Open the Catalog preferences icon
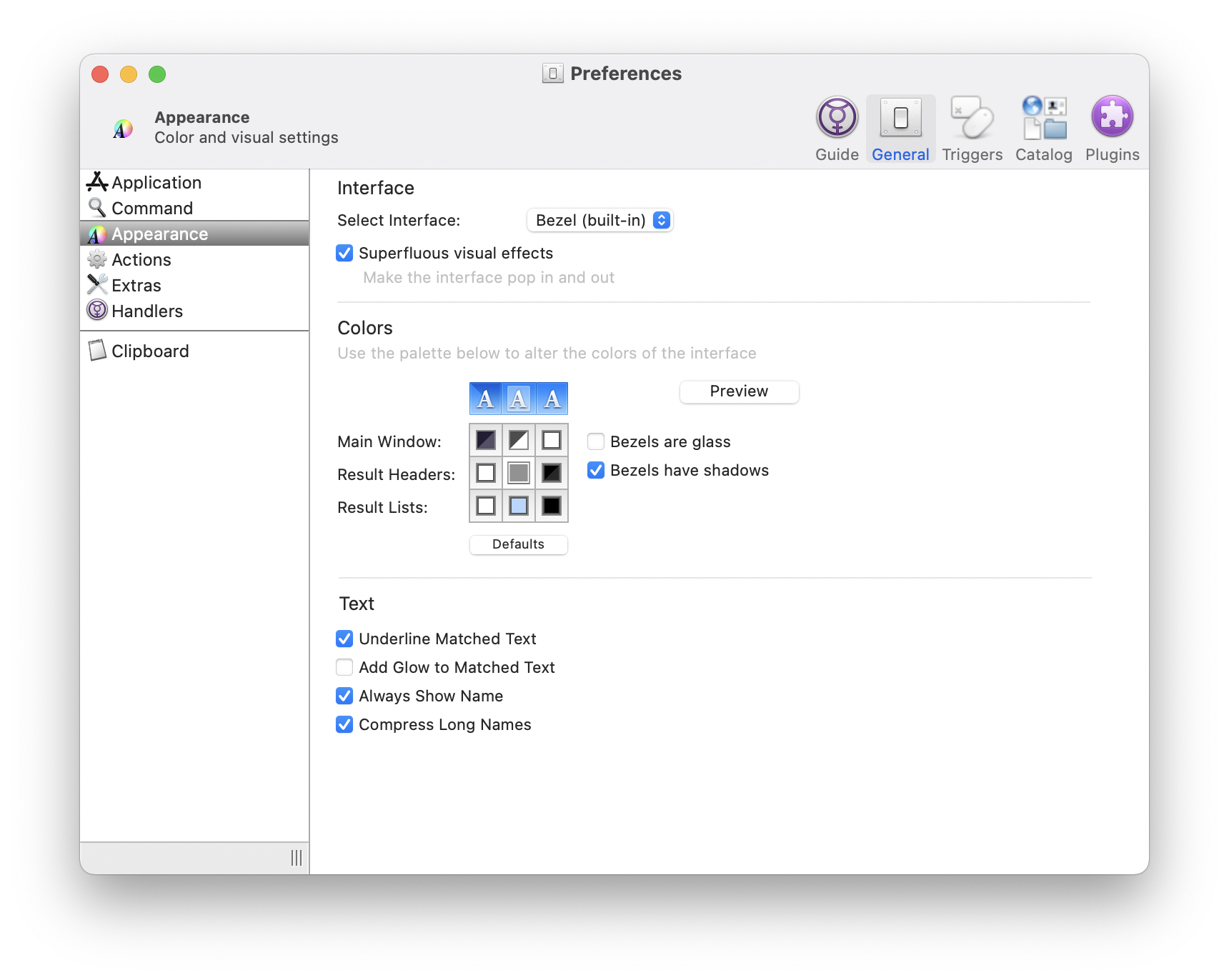Image resolution: width=1229 pixels, height=980 pixels. pos(1043,129)
